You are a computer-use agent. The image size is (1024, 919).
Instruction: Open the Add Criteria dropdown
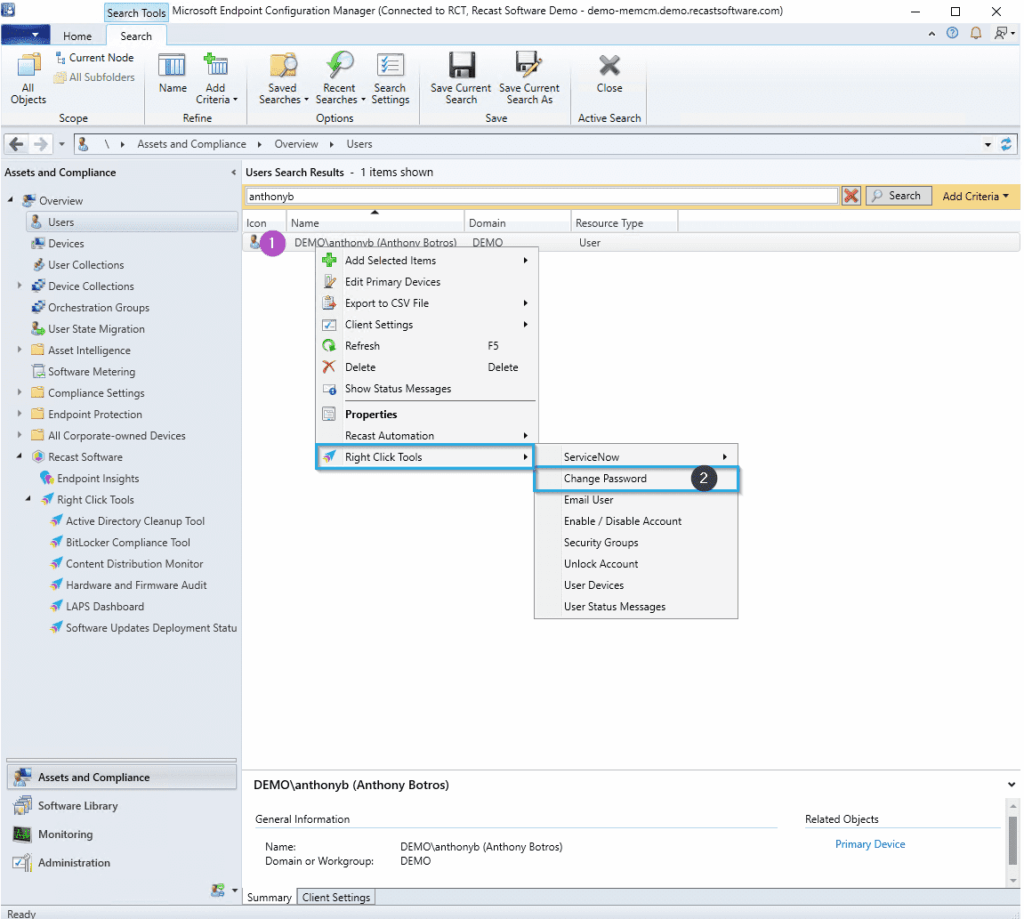(975, 196)
